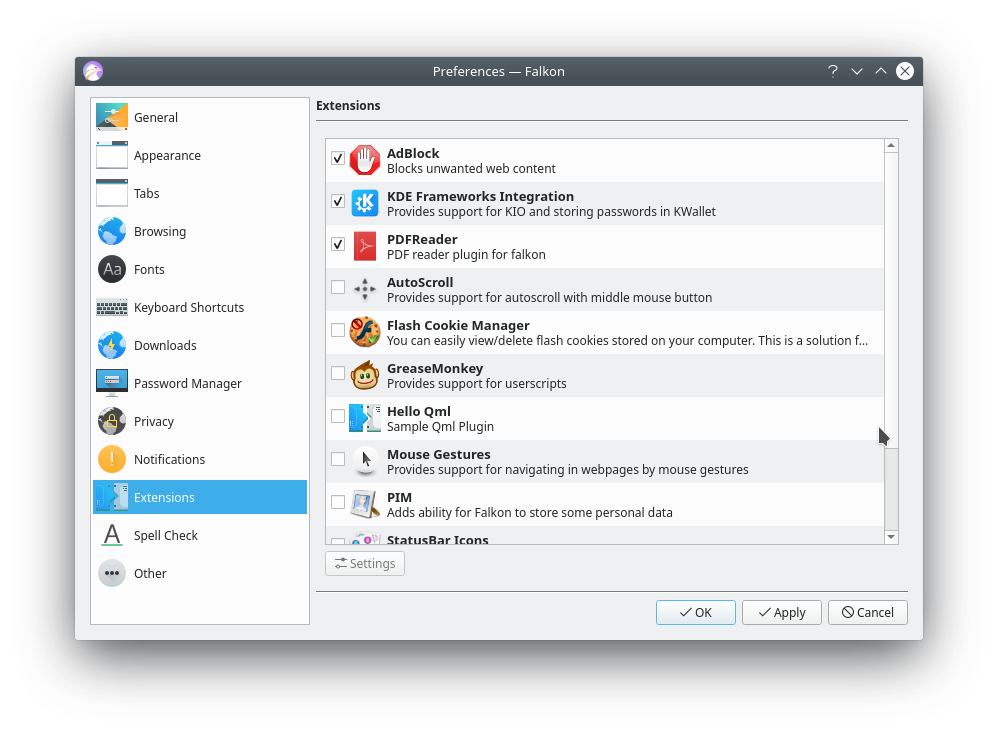
Task: Select the Notifications label in sidebar
Action: pos(169,459)
